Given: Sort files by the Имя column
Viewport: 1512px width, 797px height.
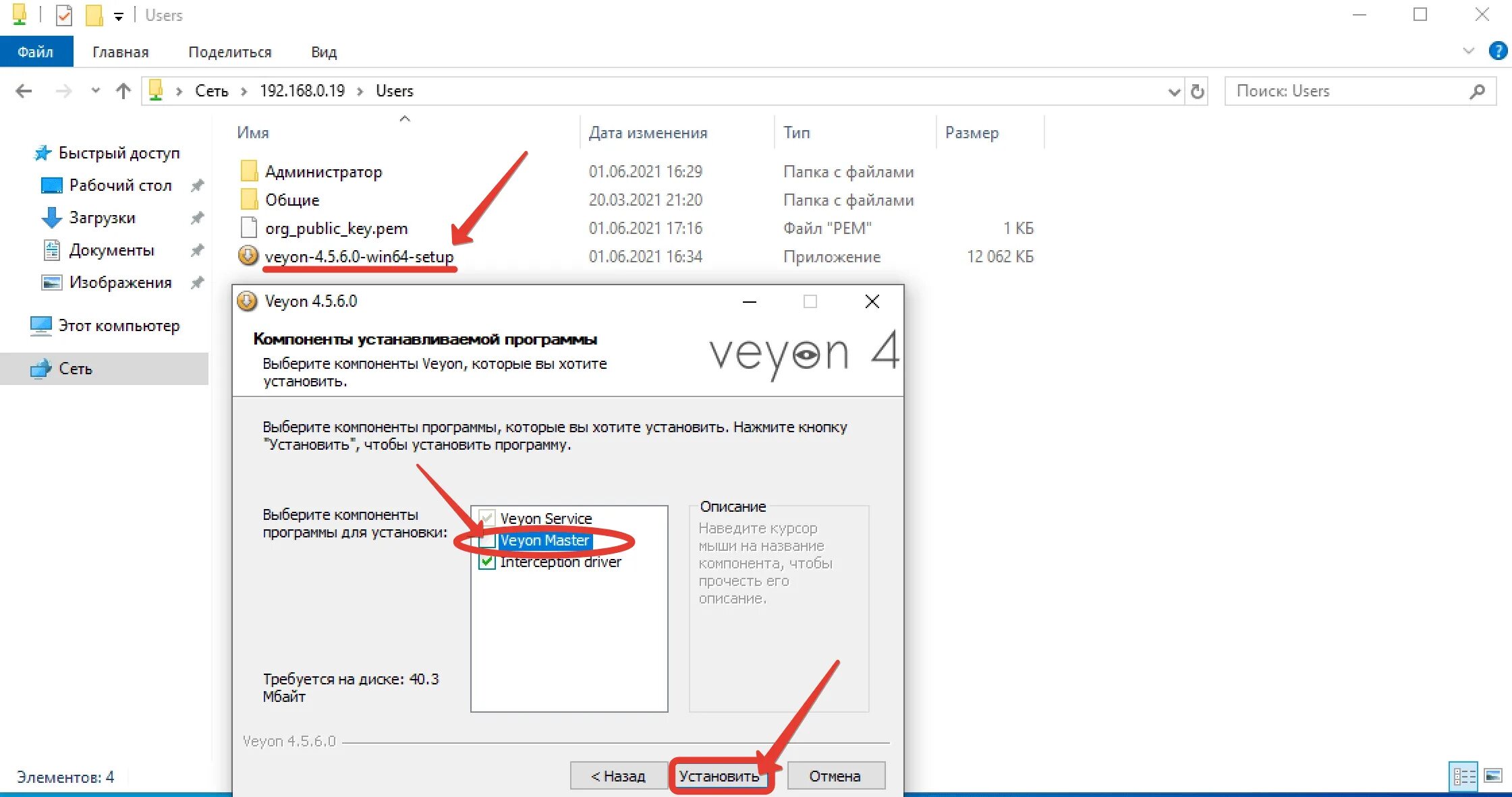Looking at the screenshot, I should point(253,133).
